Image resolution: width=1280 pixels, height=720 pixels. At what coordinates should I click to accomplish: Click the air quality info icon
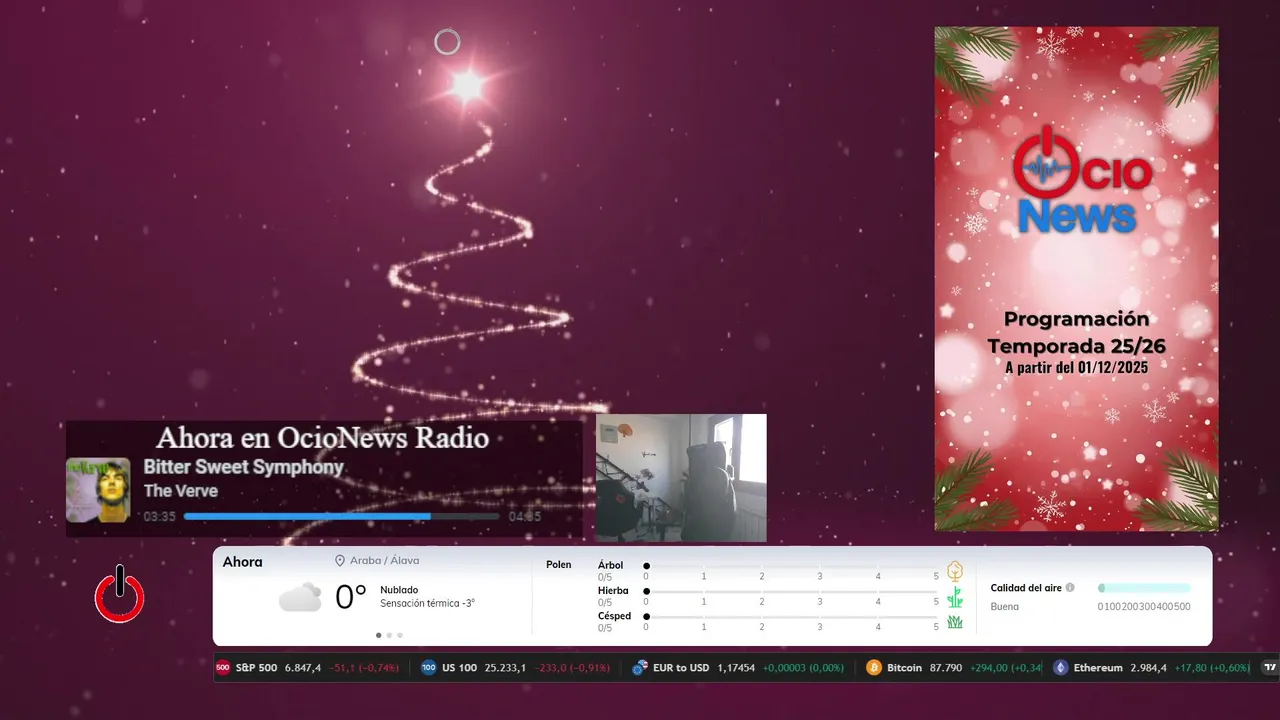(1070, 588)
